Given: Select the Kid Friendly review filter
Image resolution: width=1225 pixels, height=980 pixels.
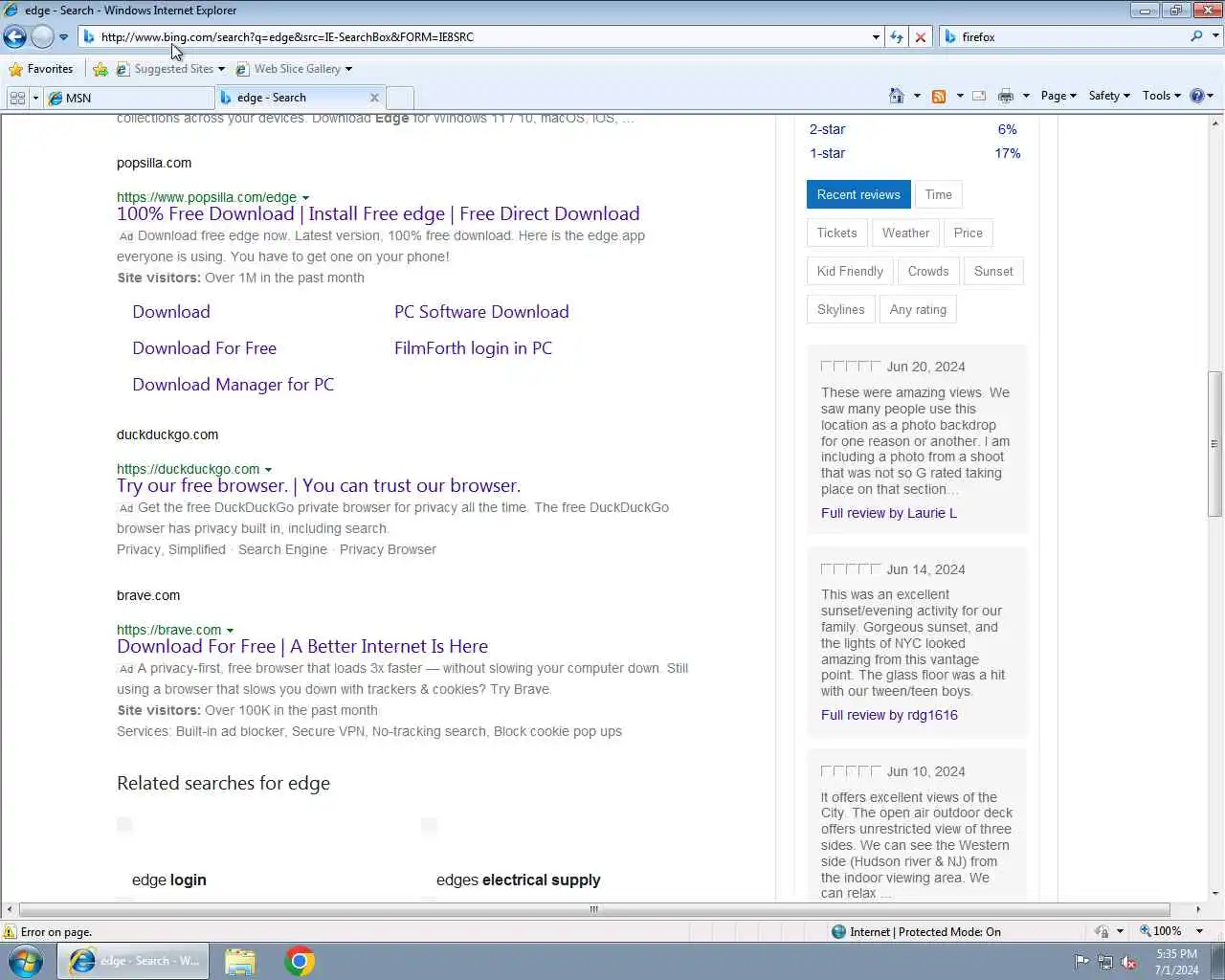Looking at the screenshot, I should point(850,271).
